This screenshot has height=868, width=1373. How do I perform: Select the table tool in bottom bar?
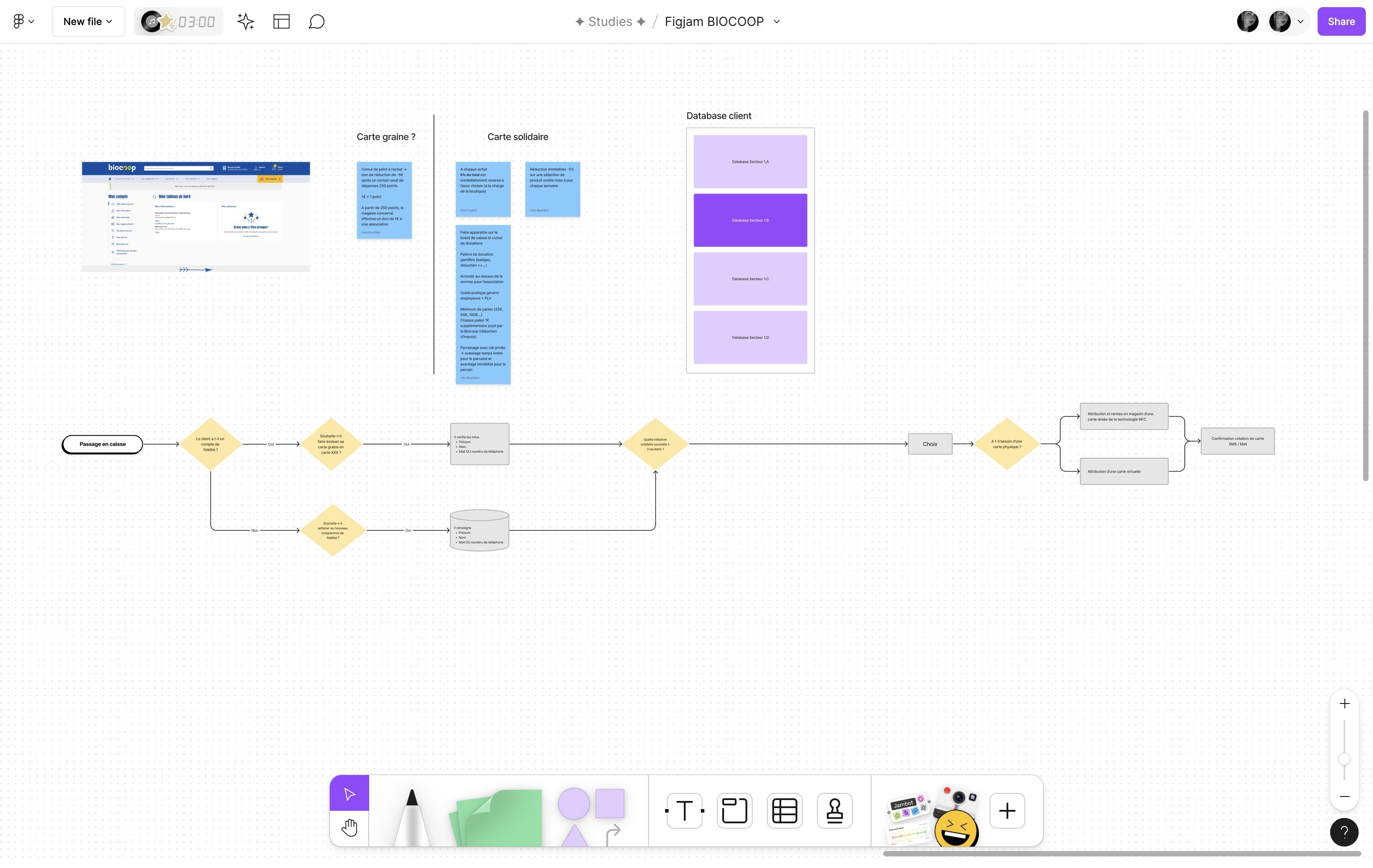coord(785,810)
